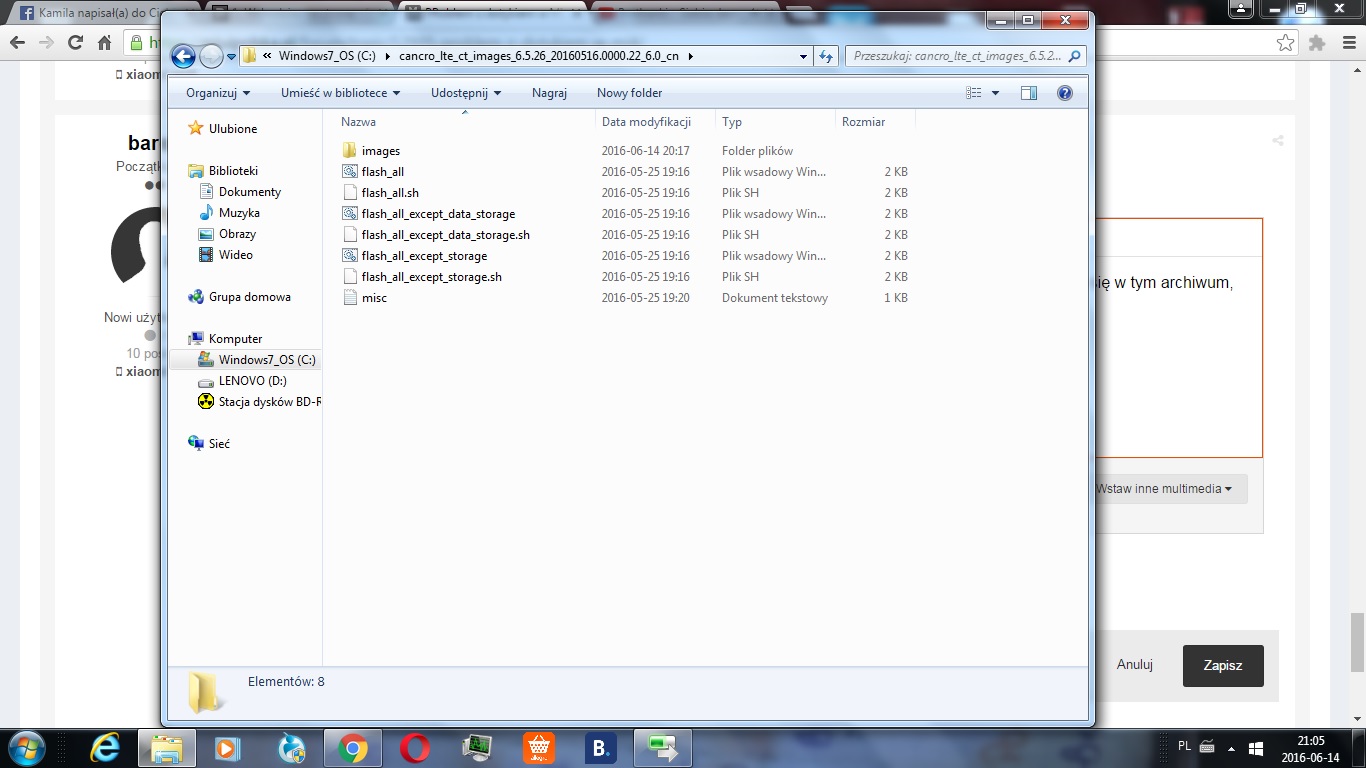Image resolution: width=1366 pixels, height=768 pixels.
Task: Open the Organizuj dropdown menu
Action: coord(218,93)
